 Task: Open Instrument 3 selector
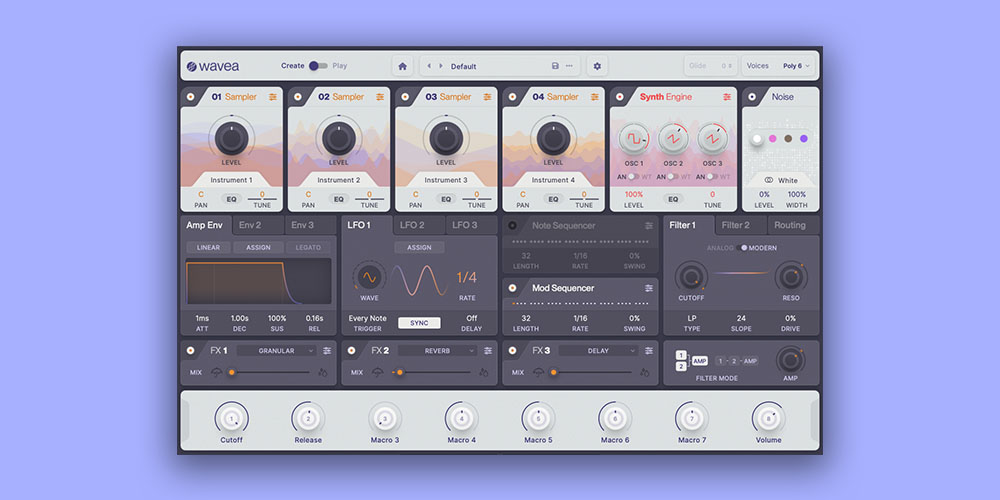coord(446,180)
